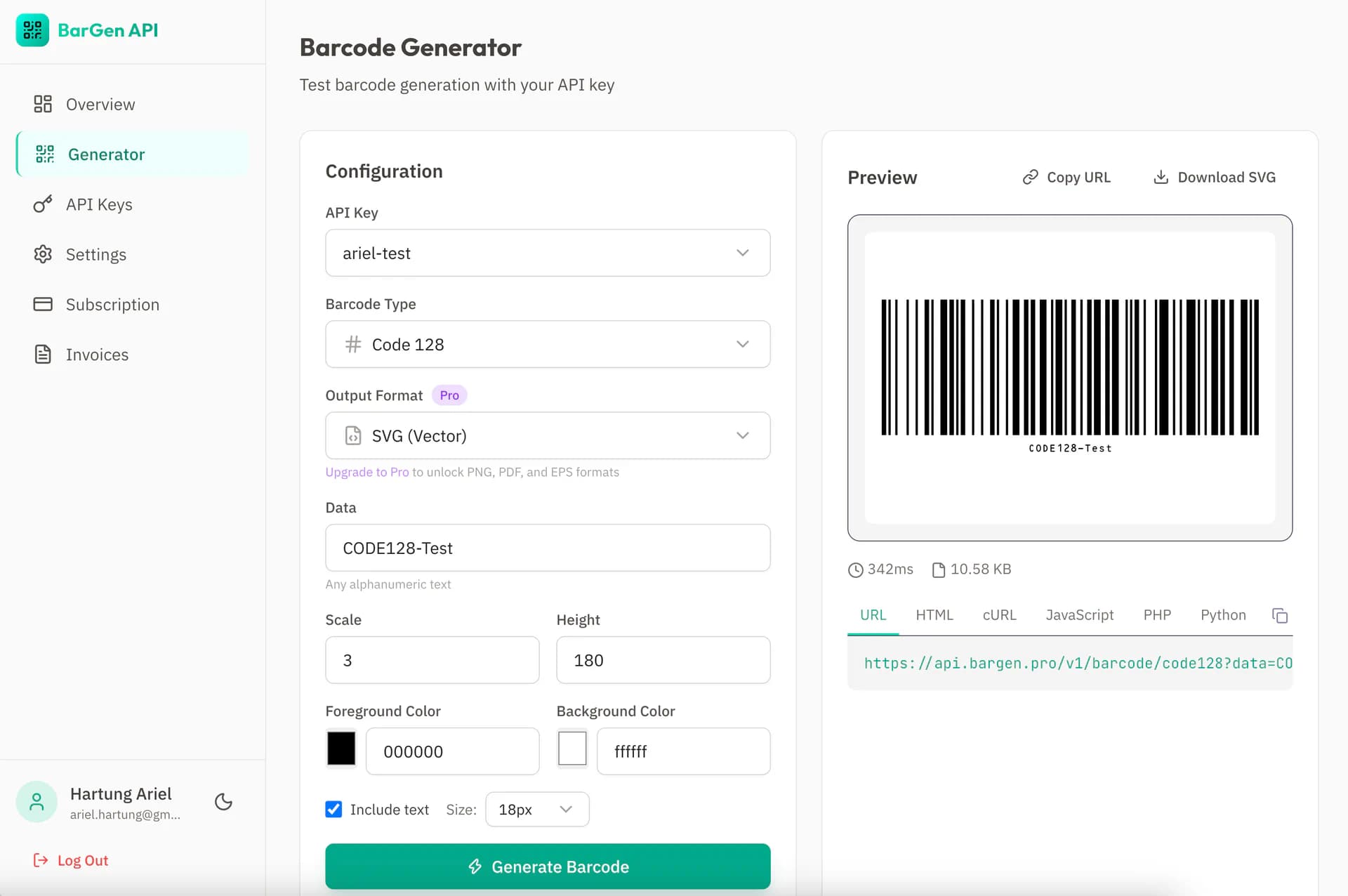Click the file icon next to 10.58 KB
This screenshot has height=896, width=1348.
[x=939, y=570]
